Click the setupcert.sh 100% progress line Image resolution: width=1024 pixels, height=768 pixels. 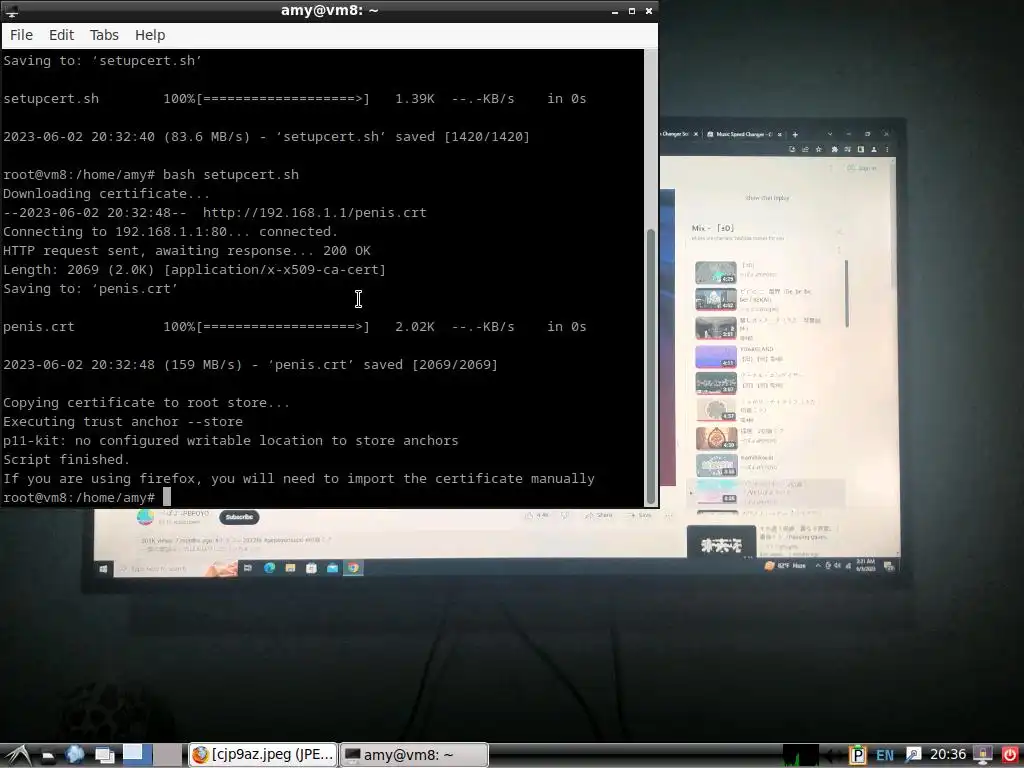tap(295, 99)
